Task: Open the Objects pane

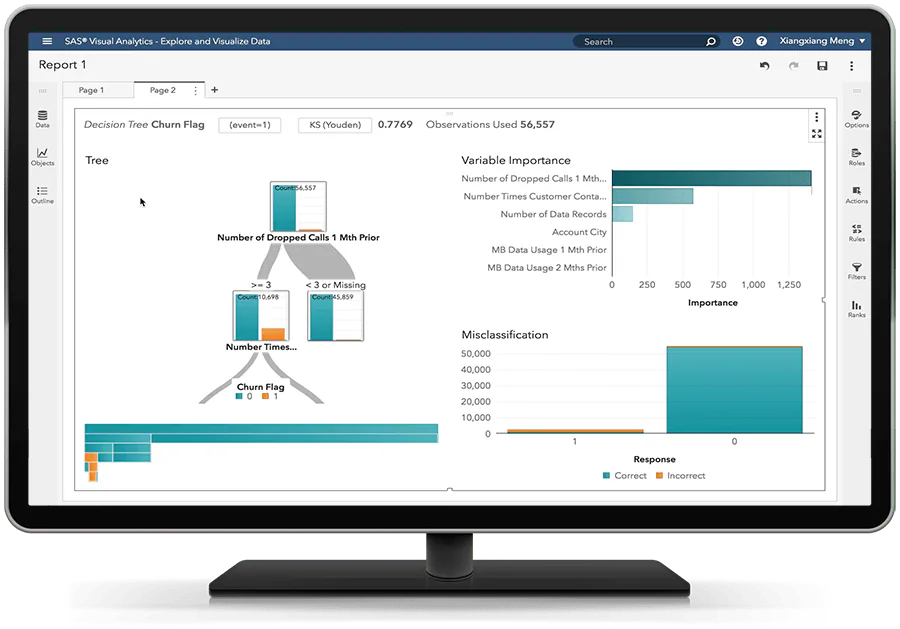Action: click(42, 157)
